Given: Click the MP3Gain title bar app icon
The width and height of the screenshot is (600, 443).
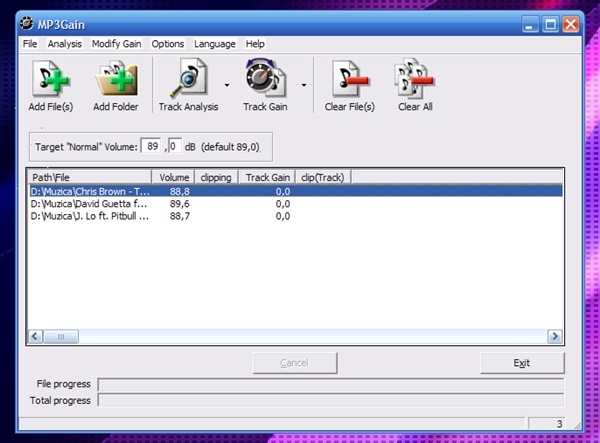Looking at the screenshot, I should point(26,24).
